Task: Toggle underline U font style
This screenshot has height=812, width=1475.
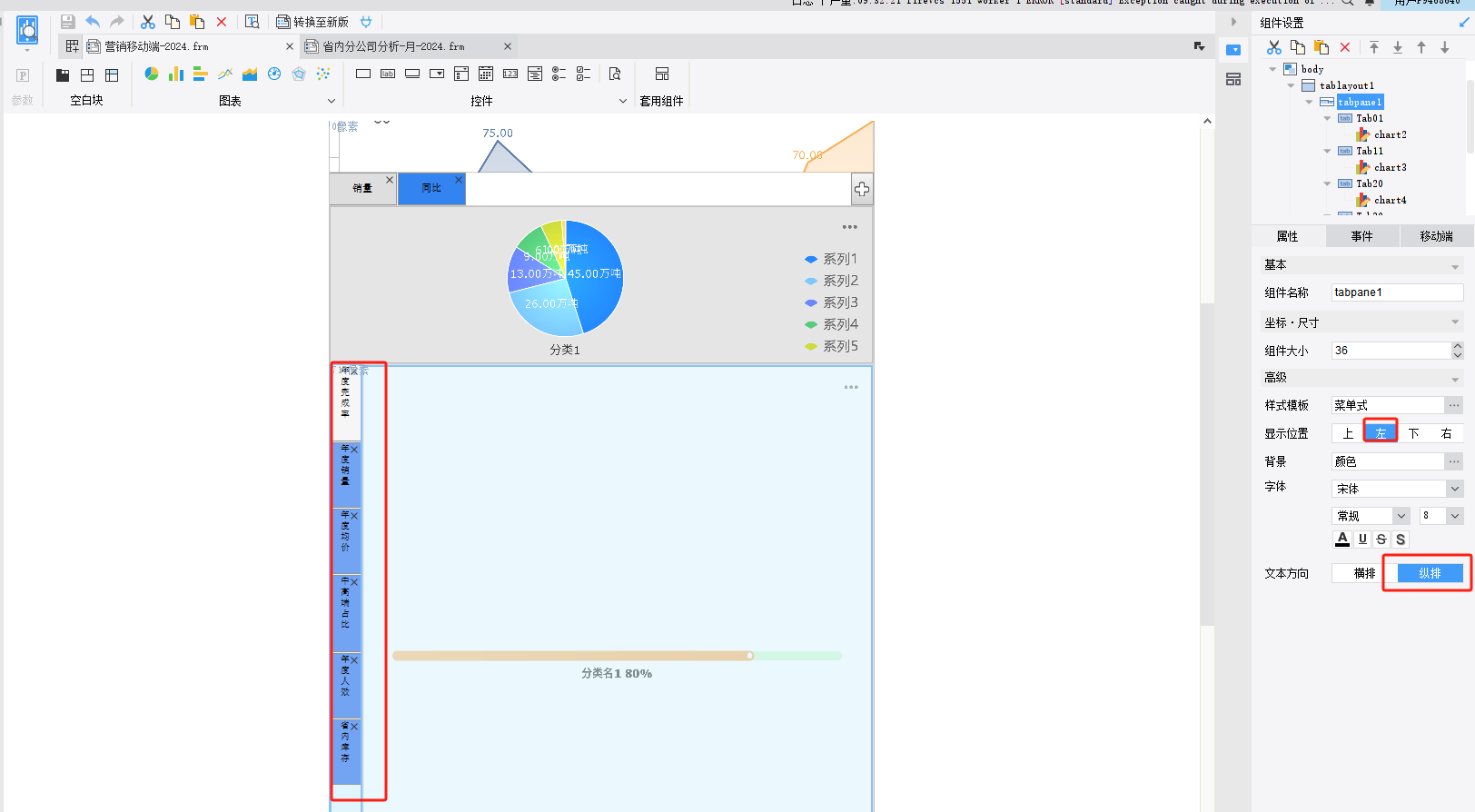Action: [1362, 539]
